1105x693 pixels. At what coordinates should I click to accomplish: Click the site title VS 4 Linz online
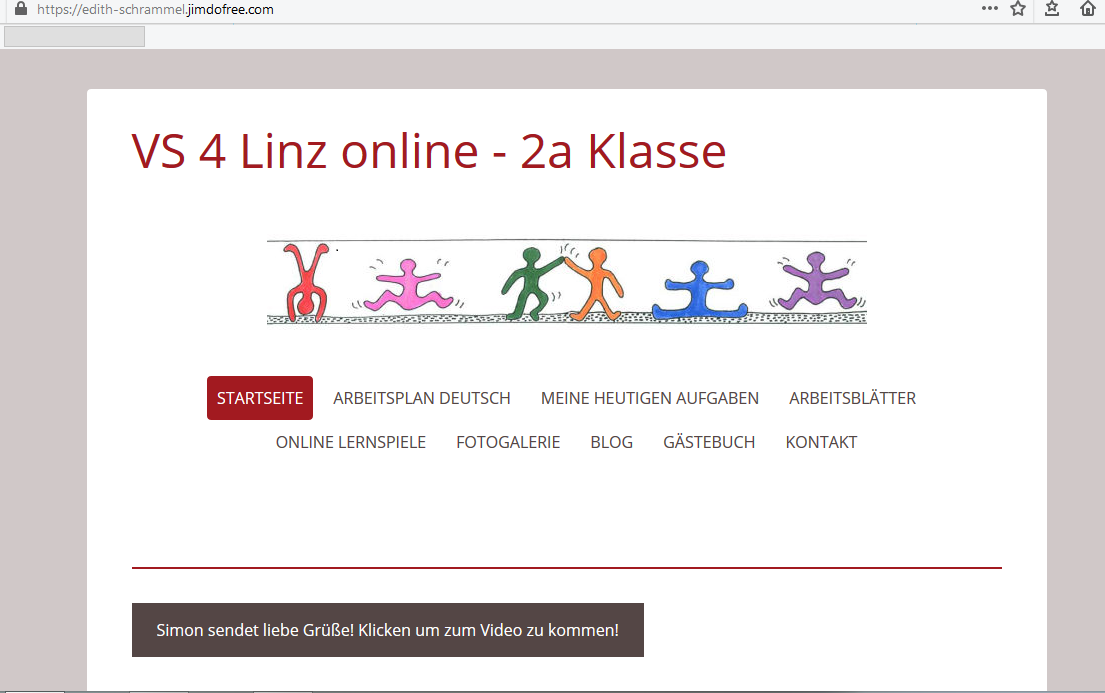coord(429,151)
